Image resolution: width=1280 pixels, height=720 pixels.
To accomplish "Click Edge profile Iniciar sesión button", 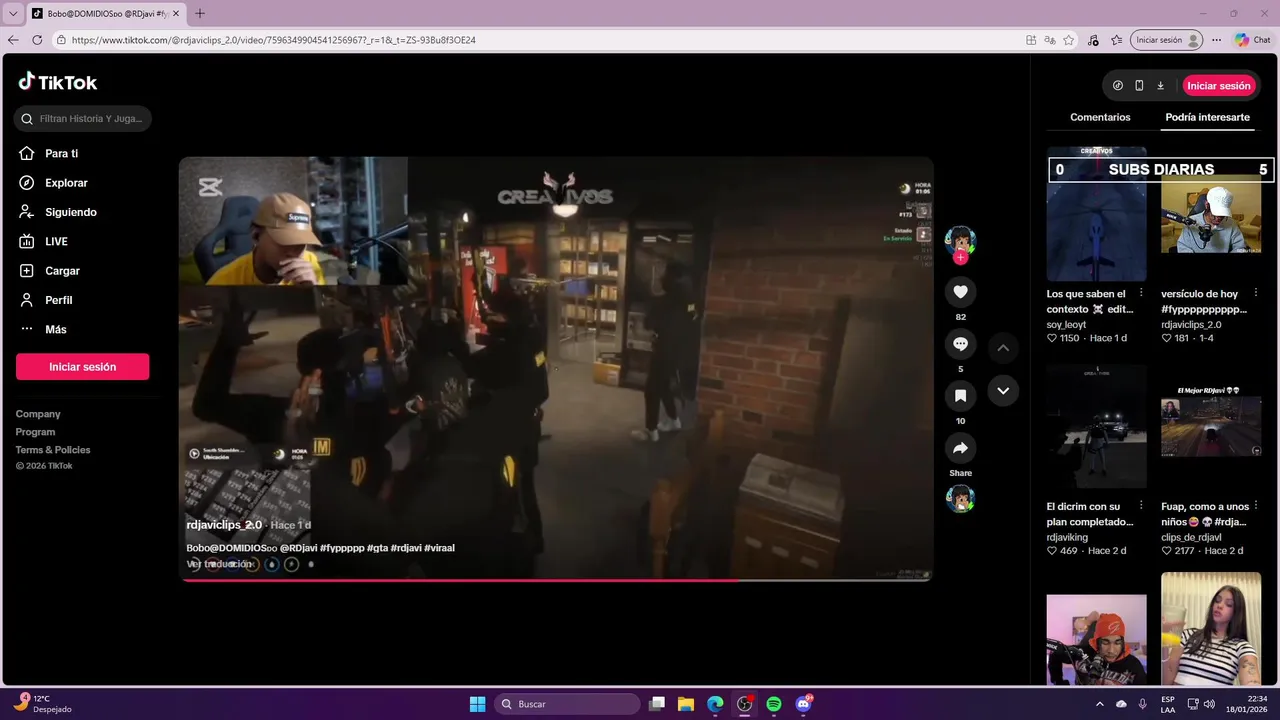I will [x=1166, y=40].
